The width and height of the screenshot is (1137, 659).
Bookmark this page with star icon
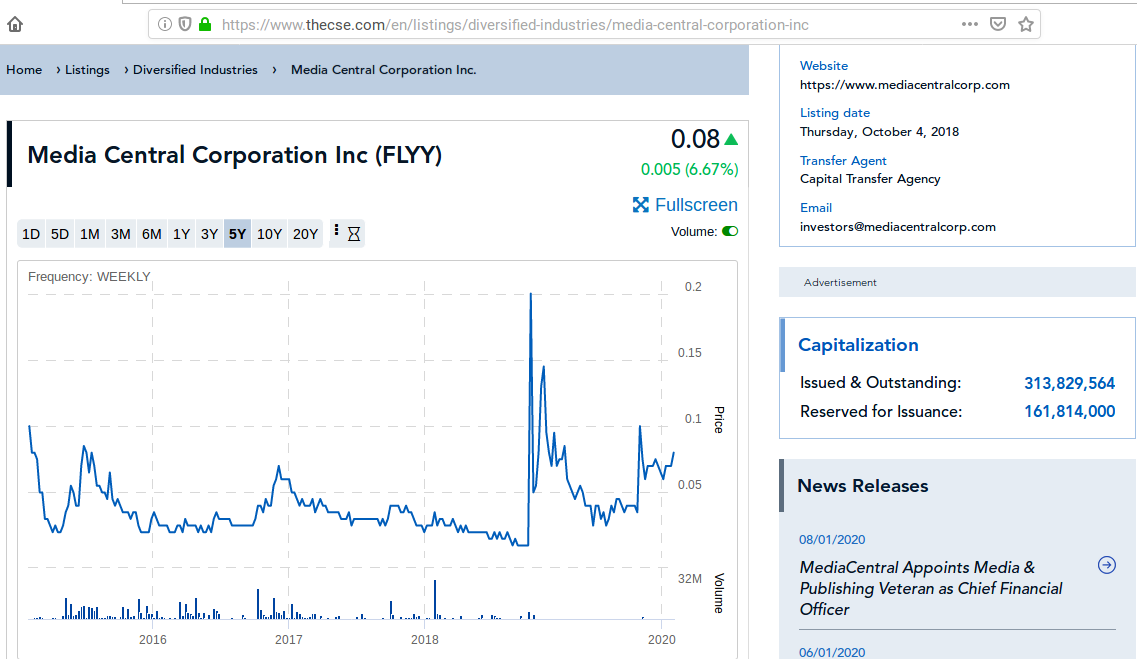[1025, 25]
